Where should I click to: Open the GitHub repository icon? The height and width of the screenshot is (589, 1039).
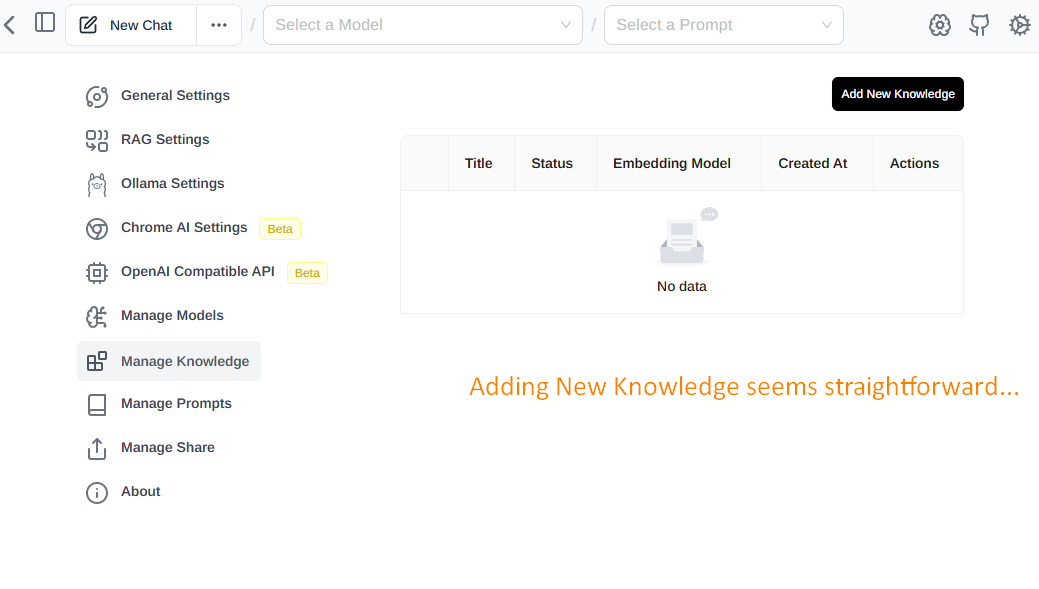tap(979, 25)
